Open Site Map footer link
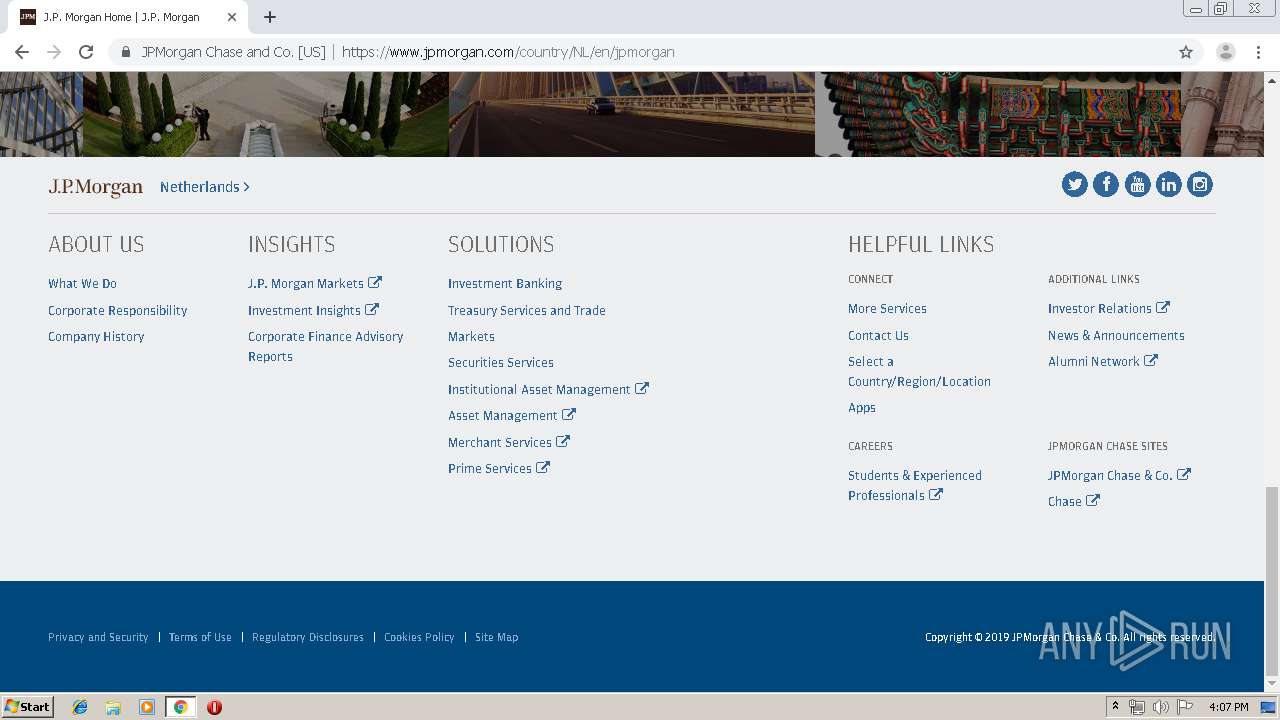This screenshot has height=720, width=1280. pos(496,637)
